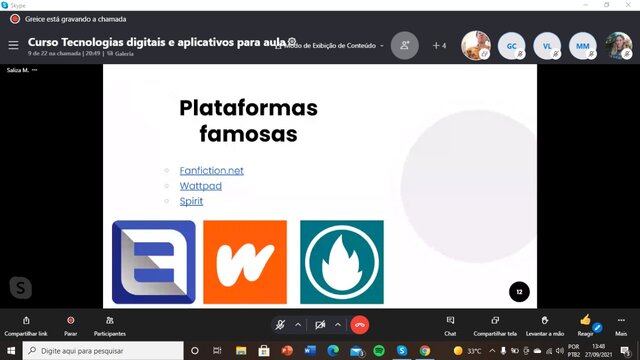
Task: Expand microphone options chevron
Action: coord(298,325)
